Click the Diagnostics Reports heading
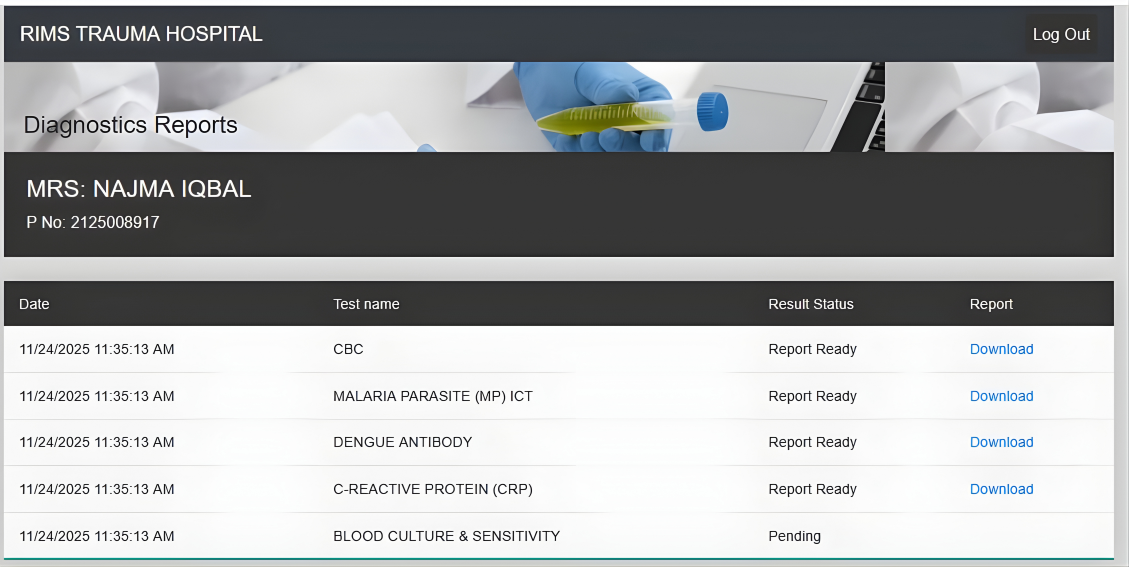The image size is (1129, 567). [130, 125]
